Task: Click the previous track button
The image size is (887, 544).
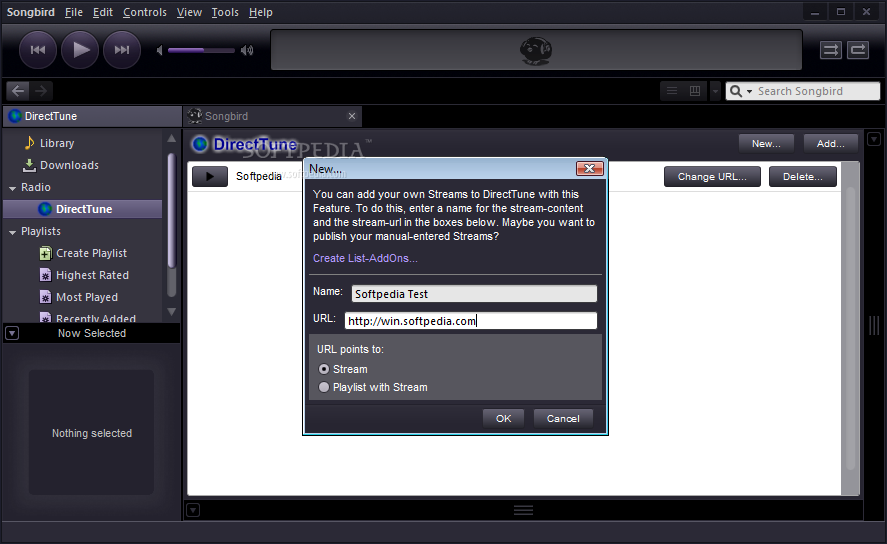Action: (38, 50)
